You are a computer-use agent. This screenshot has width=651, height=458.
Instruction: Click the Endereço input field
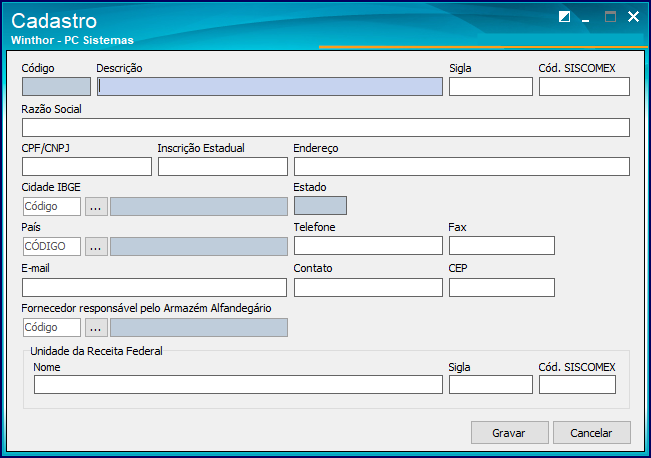click(462, 167)
